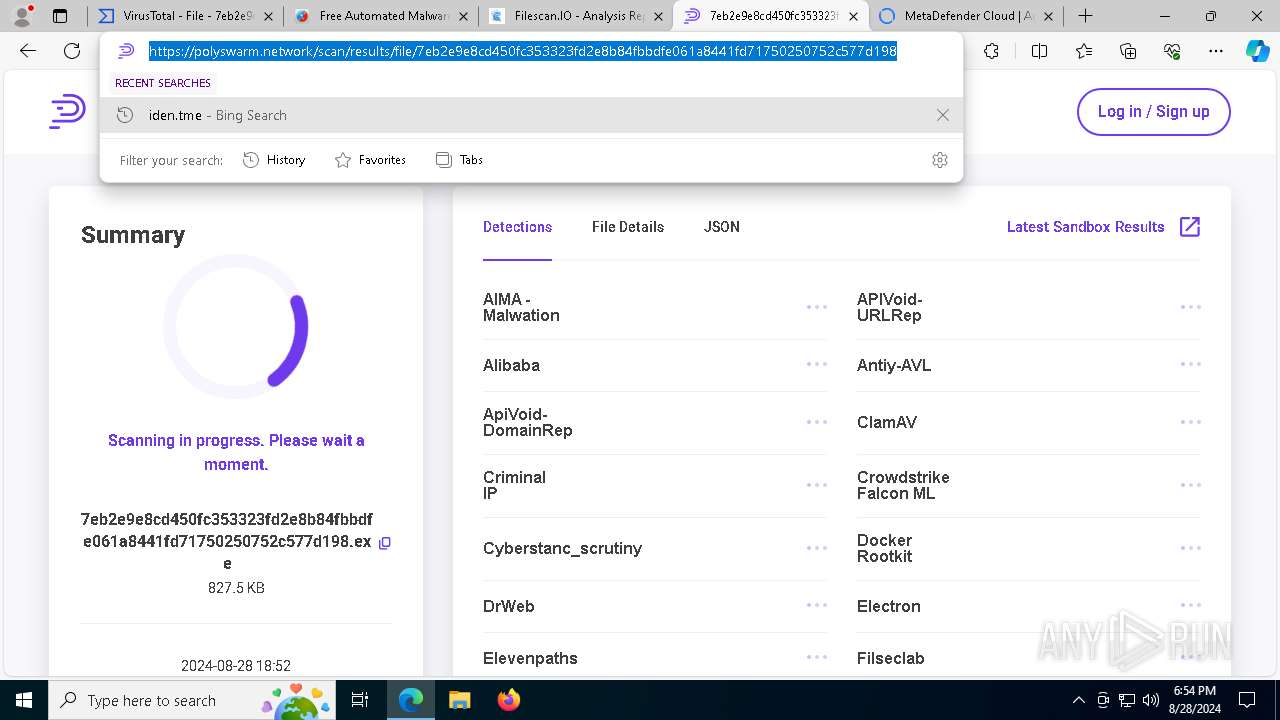
Task: Filter search by History
Action: tap(274, 160)
